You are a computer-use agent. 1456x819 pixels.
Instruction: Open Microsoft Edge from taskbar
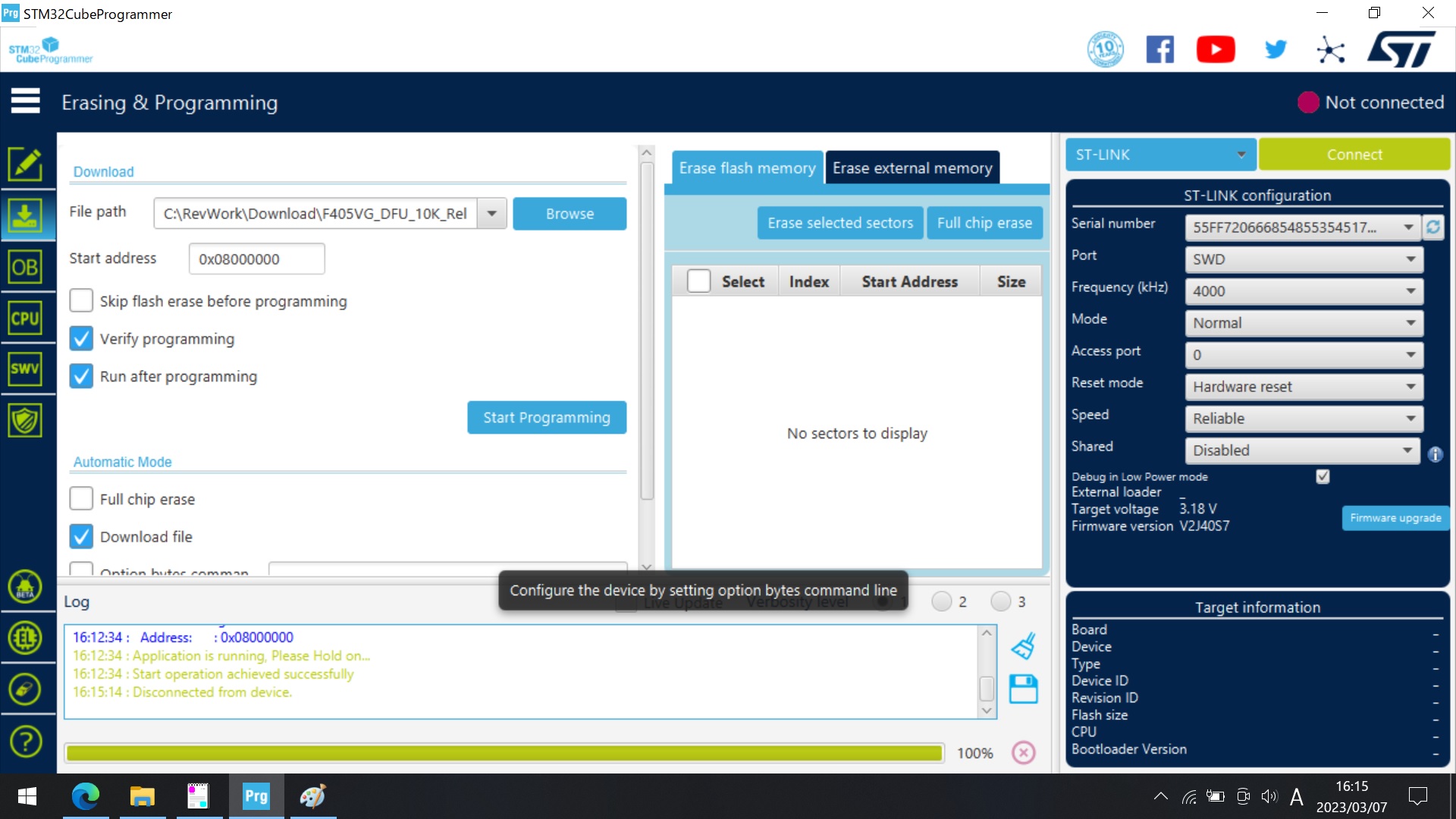click(85, 796)
